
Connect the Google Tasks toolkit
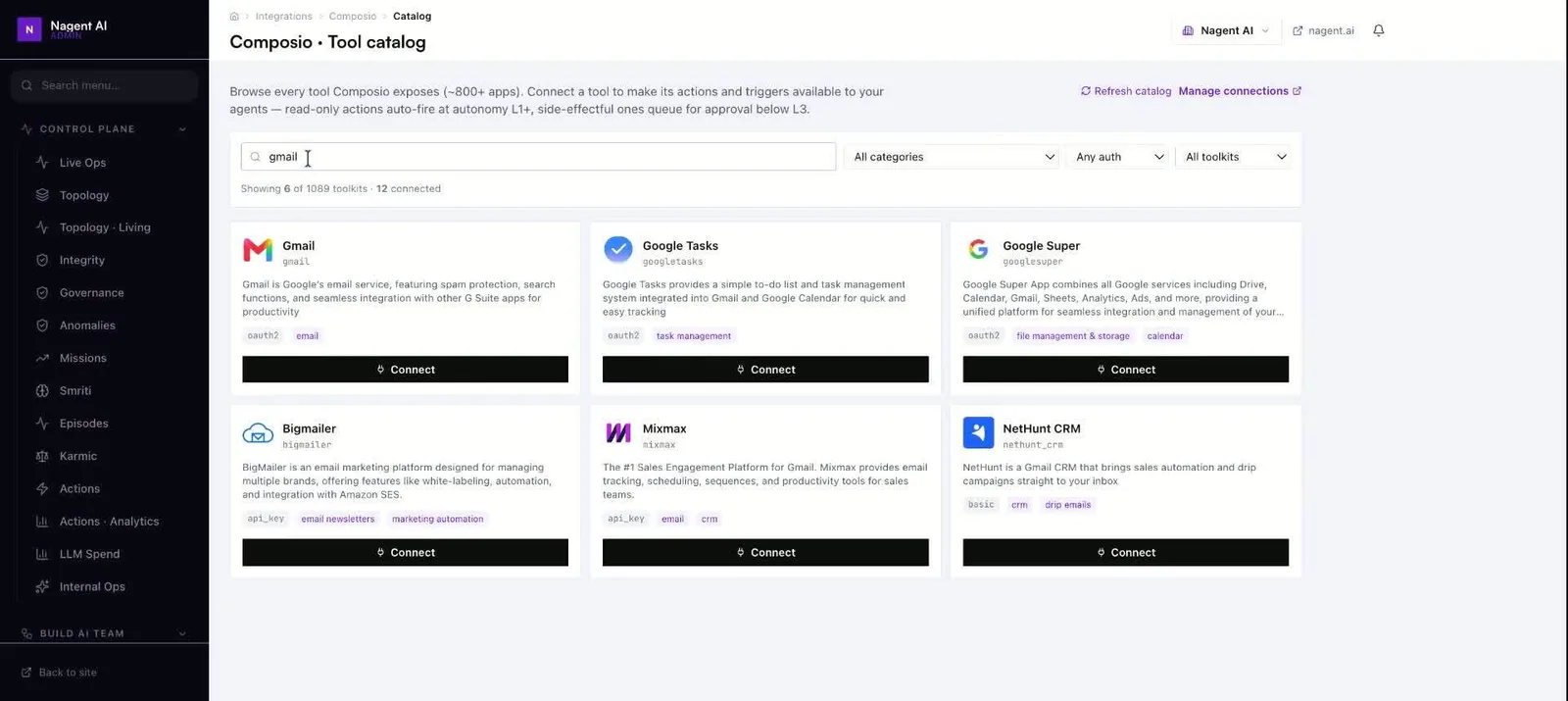pos(765,370)
